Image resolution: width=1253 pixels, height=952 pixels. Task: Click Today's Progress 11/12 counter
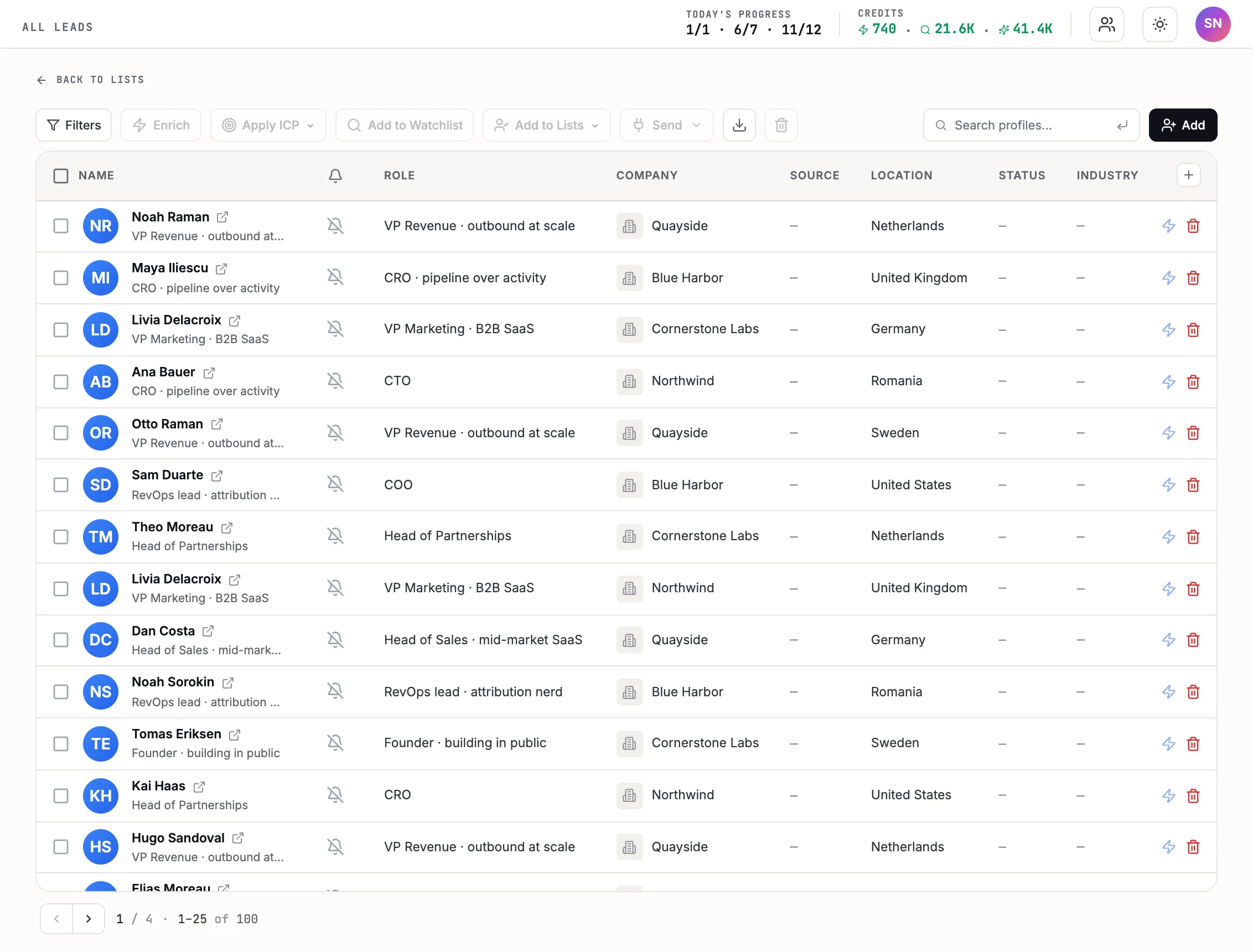click(x=801, y=29)
